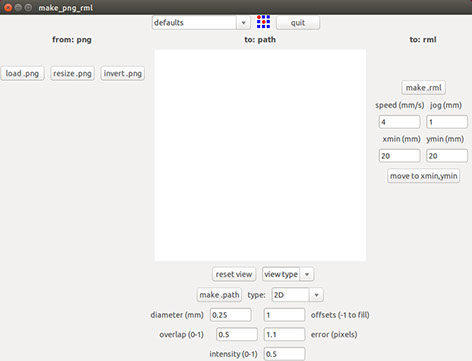Focus the overlap (0-1) input field
The width and height of the screenshot is (472, 361).
point(237,334)
